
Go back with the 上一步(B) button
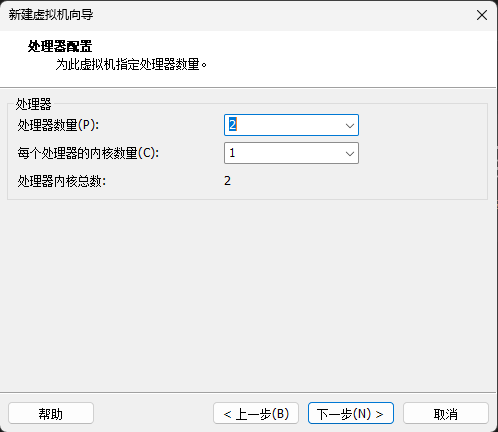(256, 413)
